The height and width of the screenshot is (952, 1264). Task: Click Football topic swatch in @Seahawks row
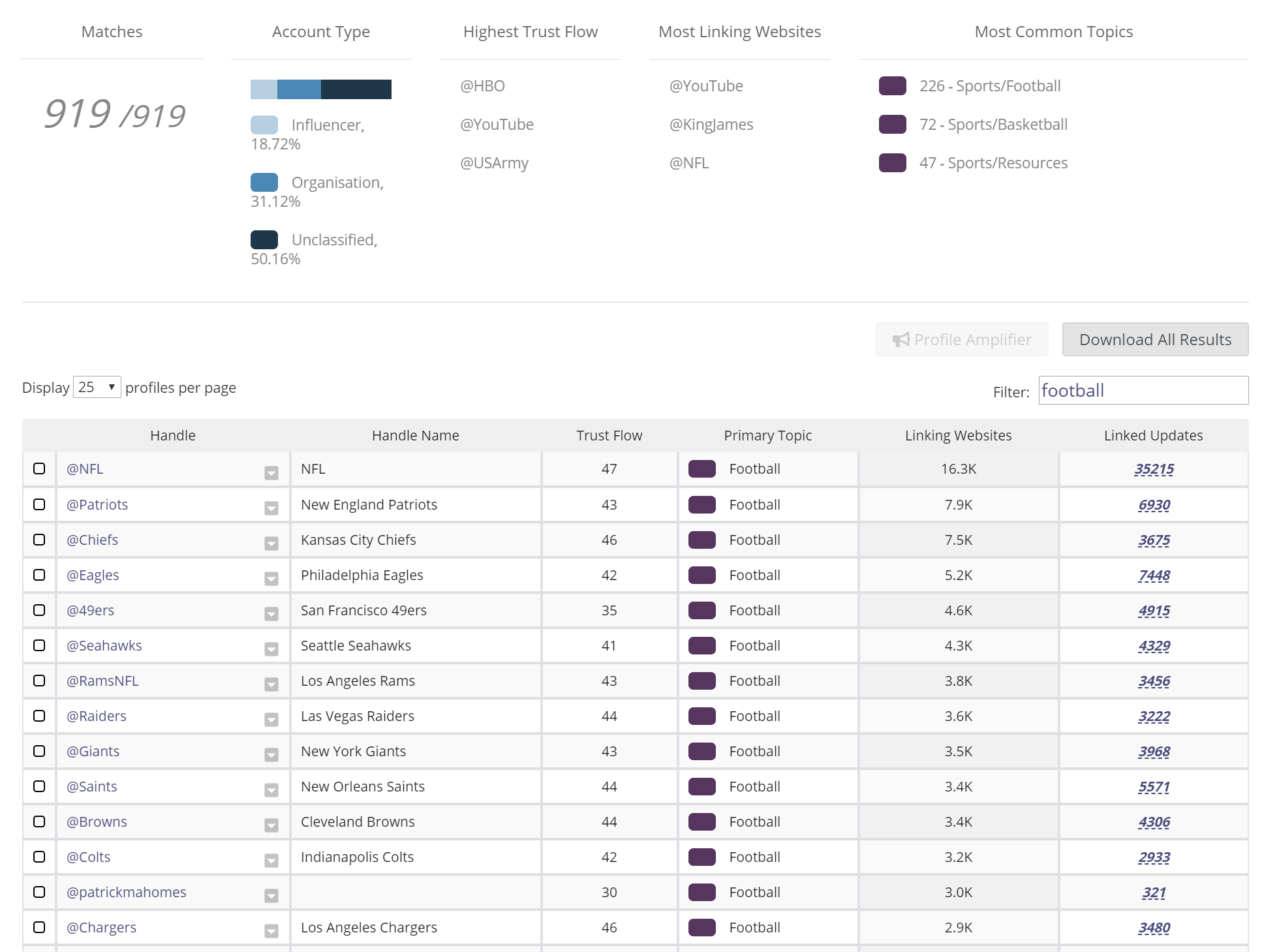pyautogui.click(x=702, y=645)
